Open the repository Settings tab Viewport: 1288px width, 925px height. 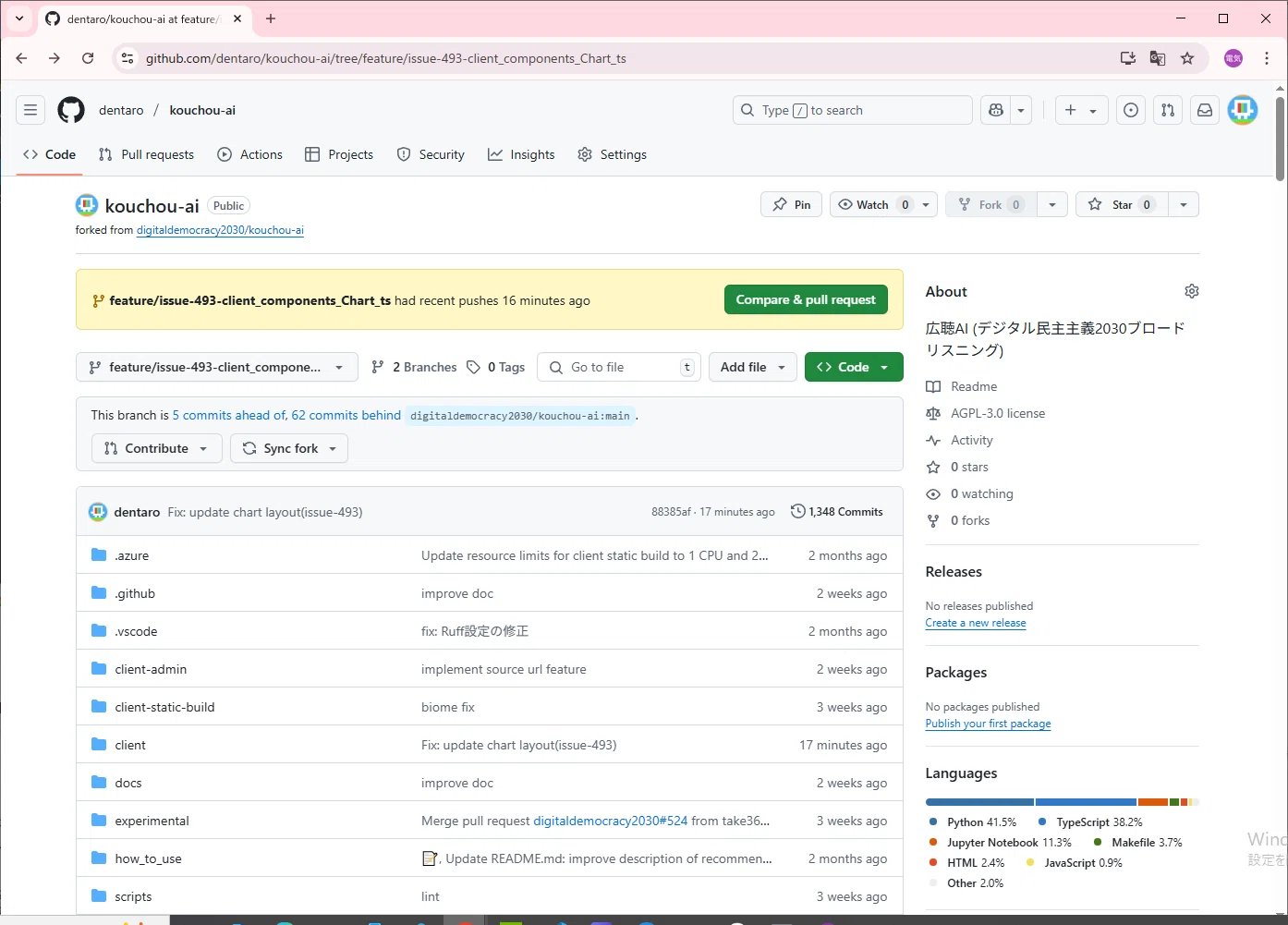click(612, 154)
